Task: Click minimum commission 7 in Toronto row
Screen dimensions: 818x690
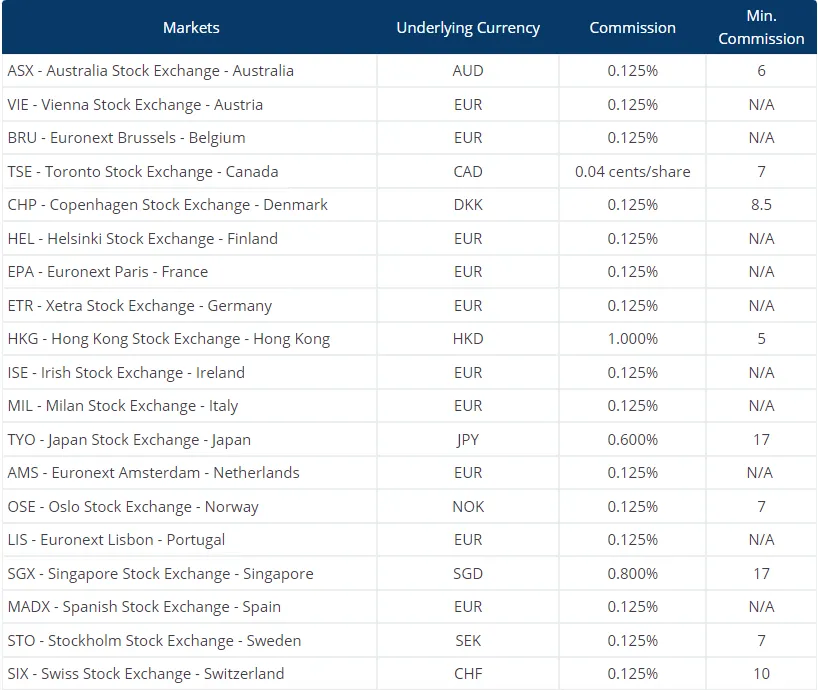Action: click(761, 172)
